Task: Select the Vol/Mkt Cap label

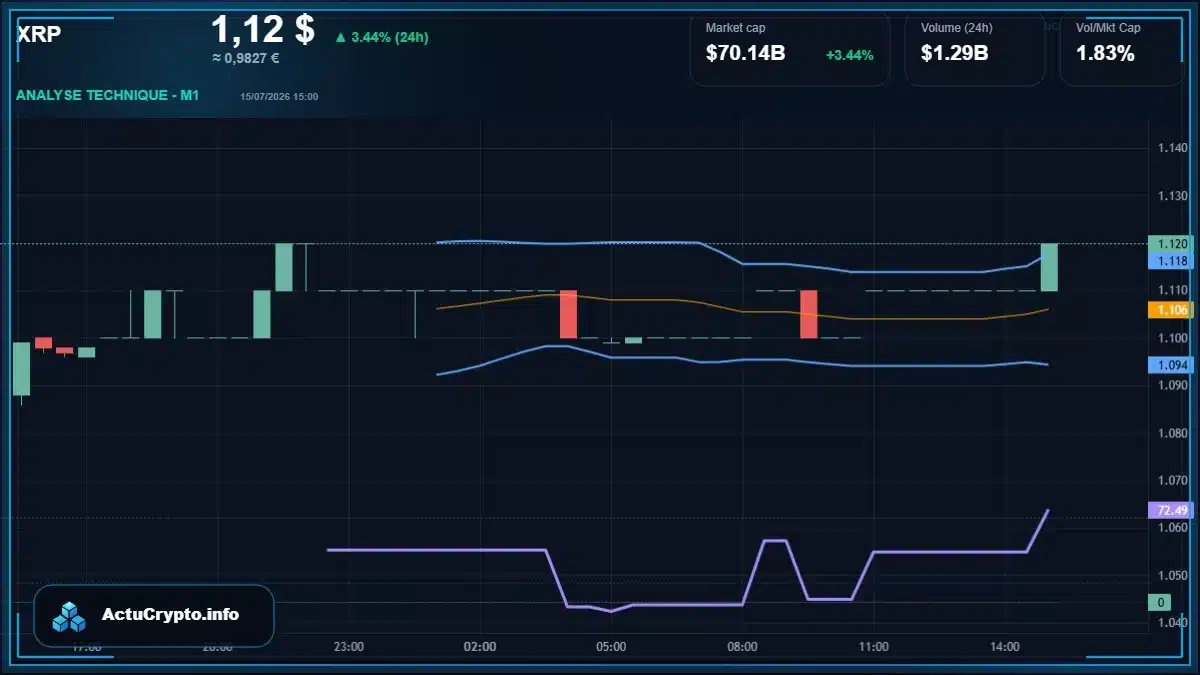Action: point(1108,28)
